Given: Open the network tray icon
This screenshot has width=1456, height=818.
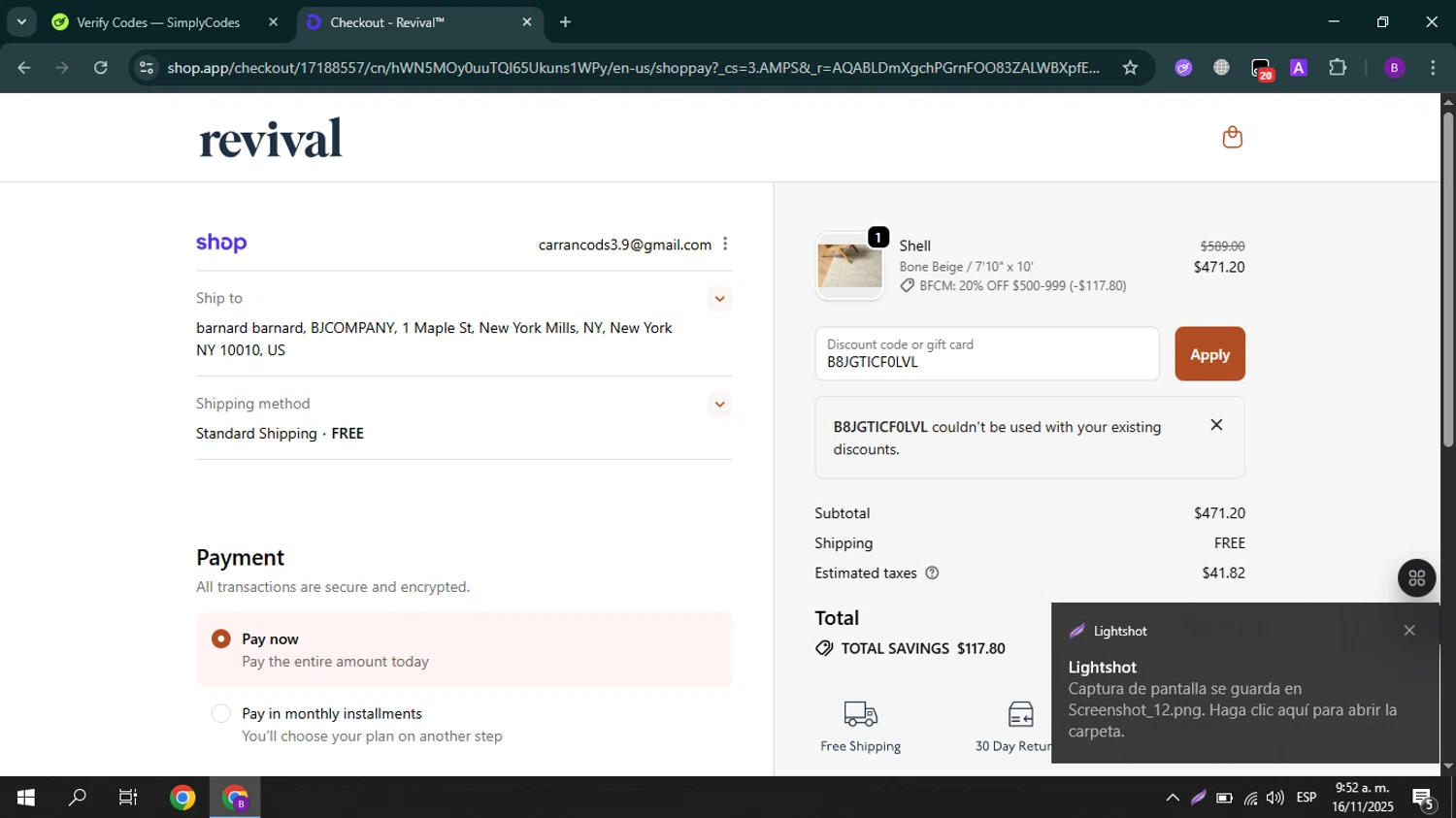Looking at the screenshot, I should click(x=1250, y=798).
